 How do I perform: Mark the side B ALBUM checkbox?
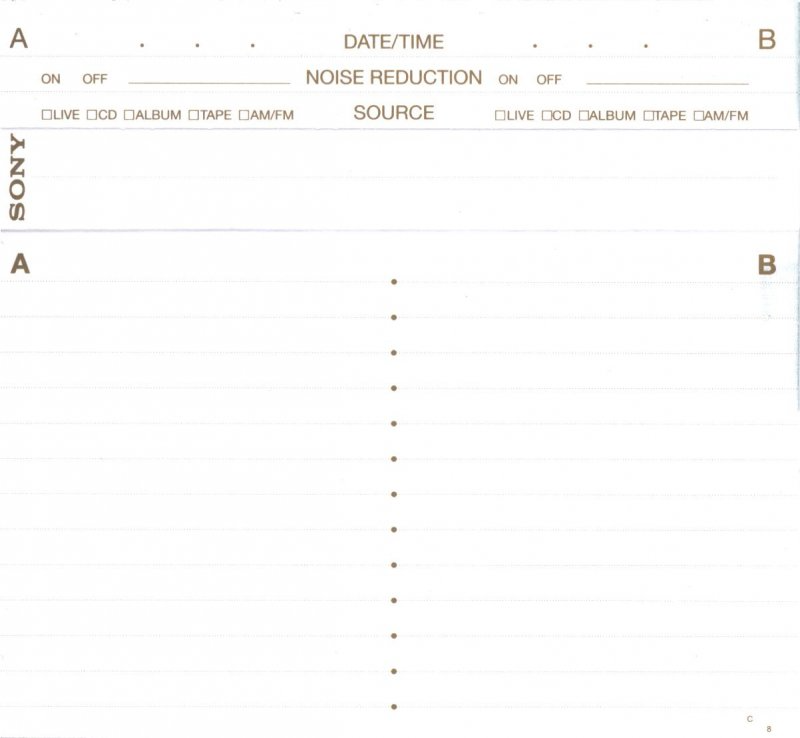point(583,116)
